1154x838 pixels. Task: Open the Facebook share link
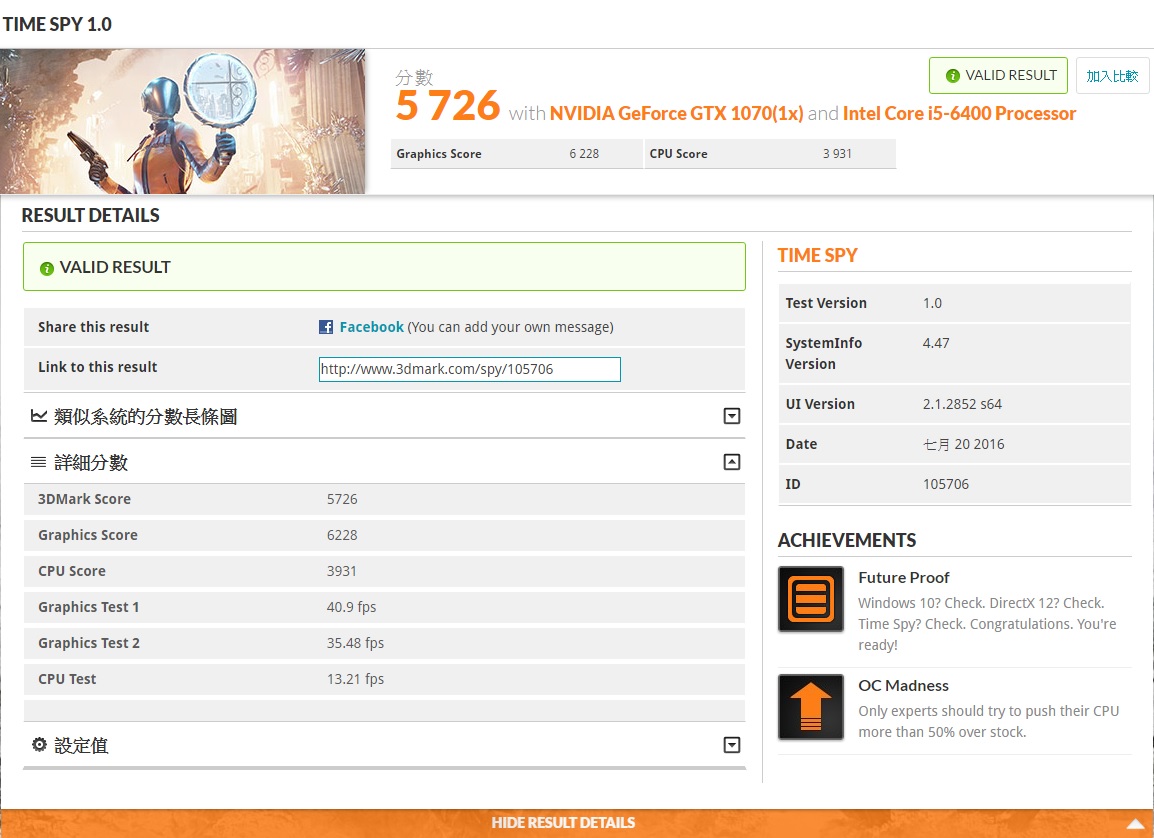pos(372,327)
